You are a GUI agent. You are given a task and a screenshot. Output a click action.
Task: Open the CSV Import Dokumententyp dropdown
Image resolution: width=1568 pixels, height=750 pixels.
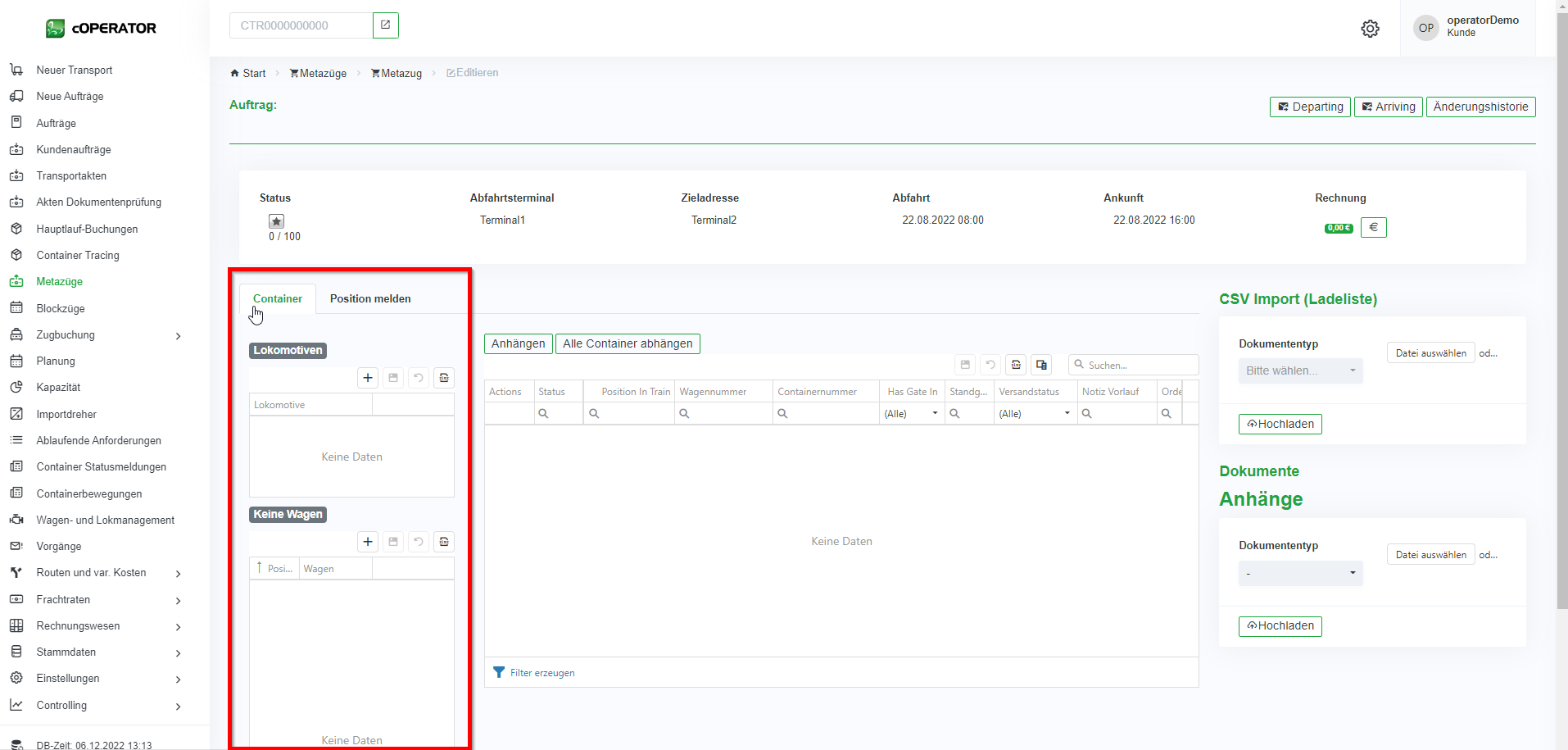click(1300, 370)
